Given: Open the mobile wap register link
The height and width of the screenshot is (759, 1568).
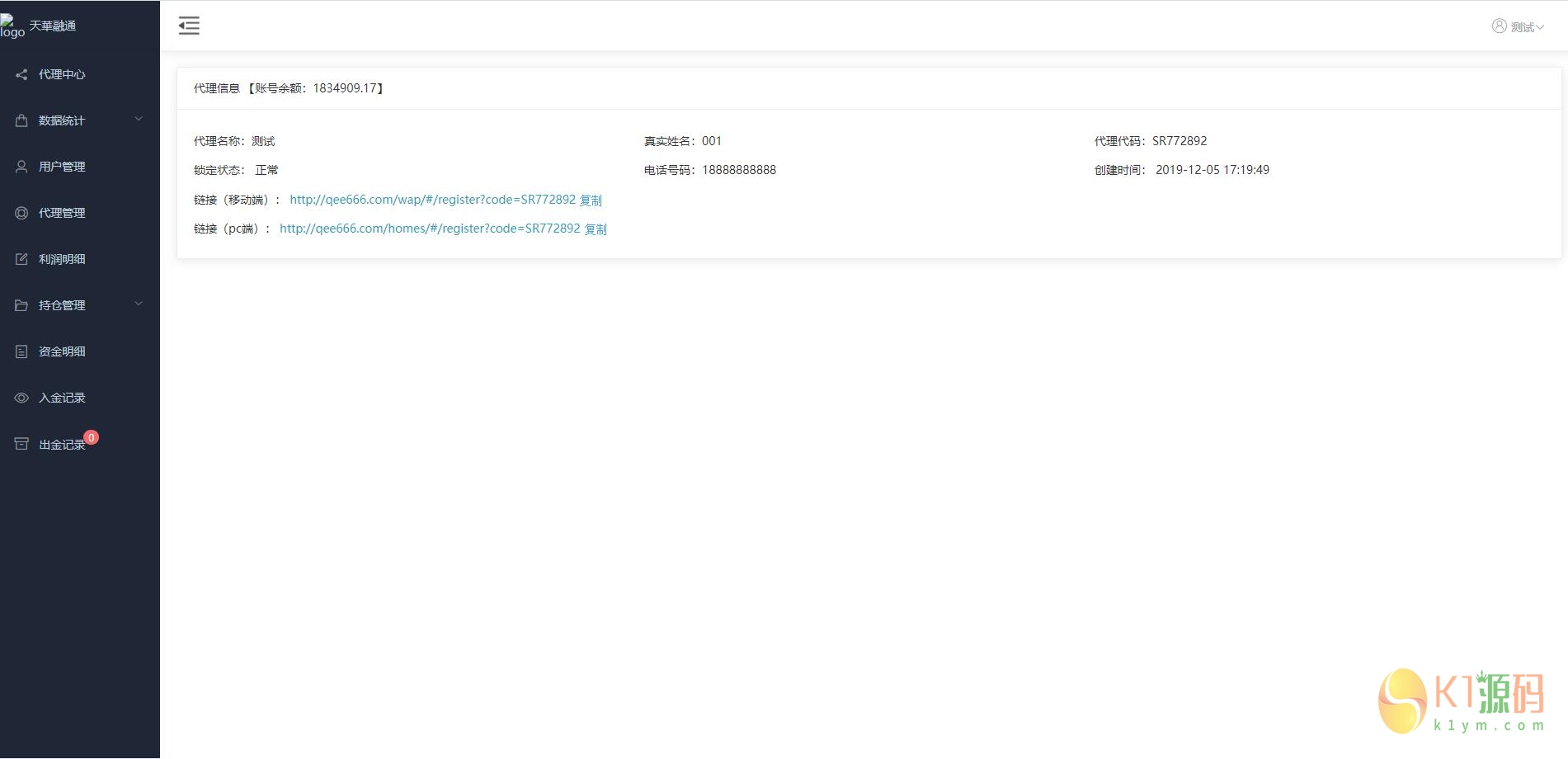Looking at the screenshot, I should (432, 200).
